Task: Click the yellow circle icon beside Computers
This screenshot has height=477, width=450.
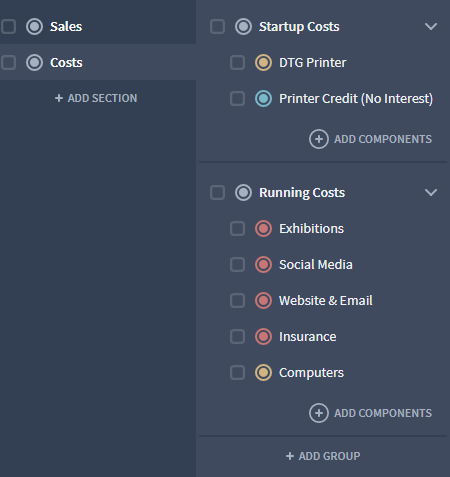Action: tap(263, 373)
